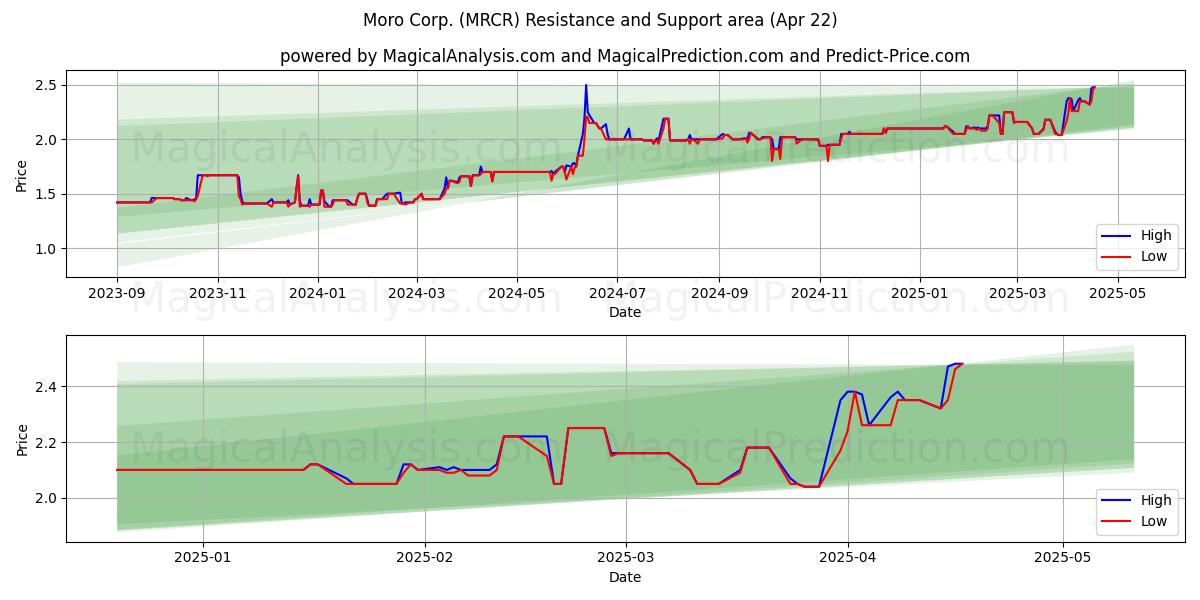Screen dimensions: 1200x600
Task: Click the '2024-09' x-axis label in the top chart
Action: (719, 294)
